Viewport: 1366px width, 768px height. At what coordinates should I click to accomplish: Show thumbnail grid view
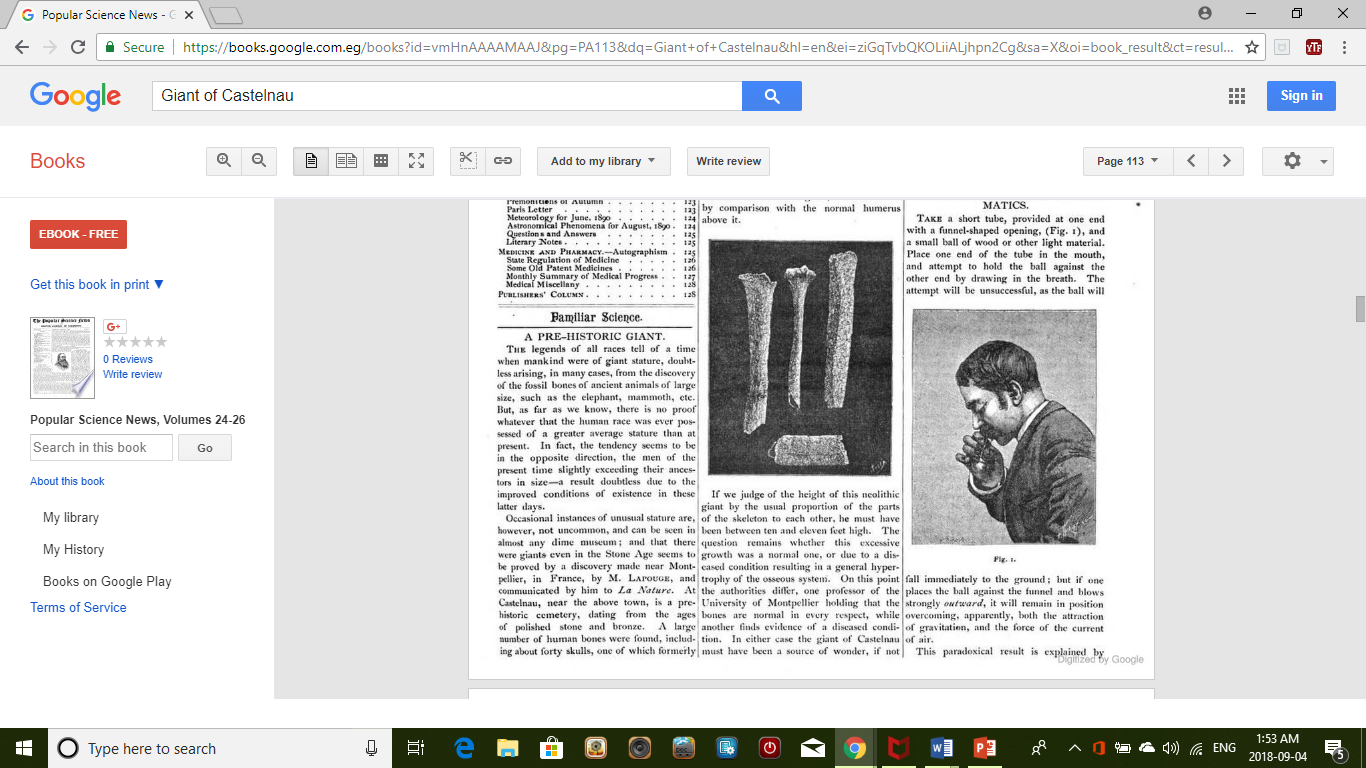(x=381, y=161)
